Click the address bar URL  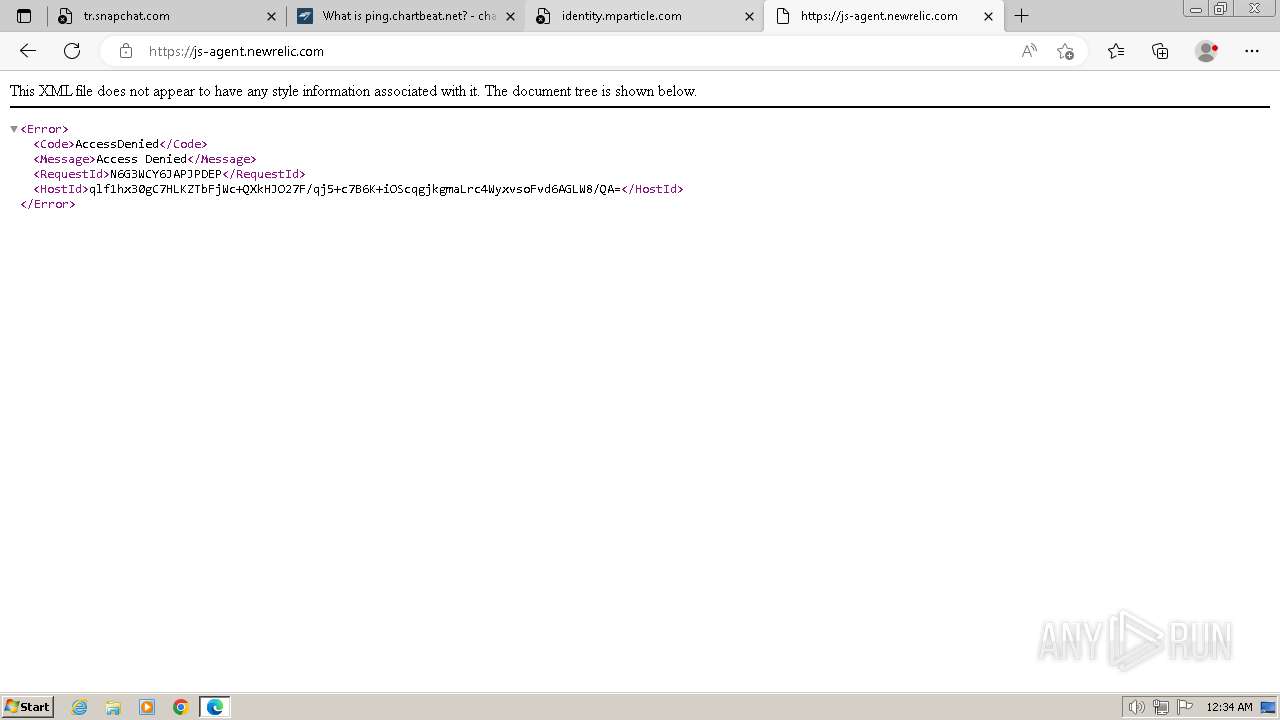tap(236, 51)
